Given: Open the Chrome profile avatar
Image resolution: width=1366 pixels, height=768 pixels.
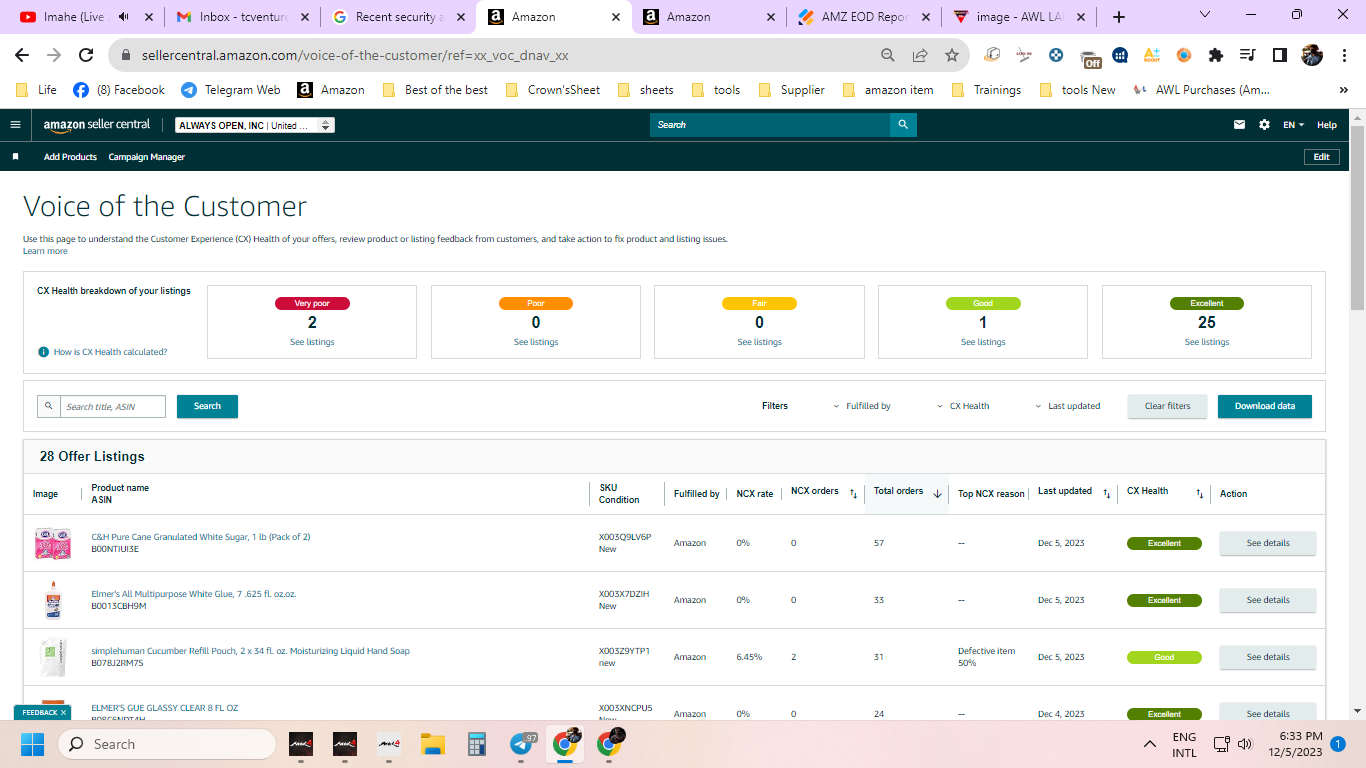Looking at the screenshot, I should 1312,56.
